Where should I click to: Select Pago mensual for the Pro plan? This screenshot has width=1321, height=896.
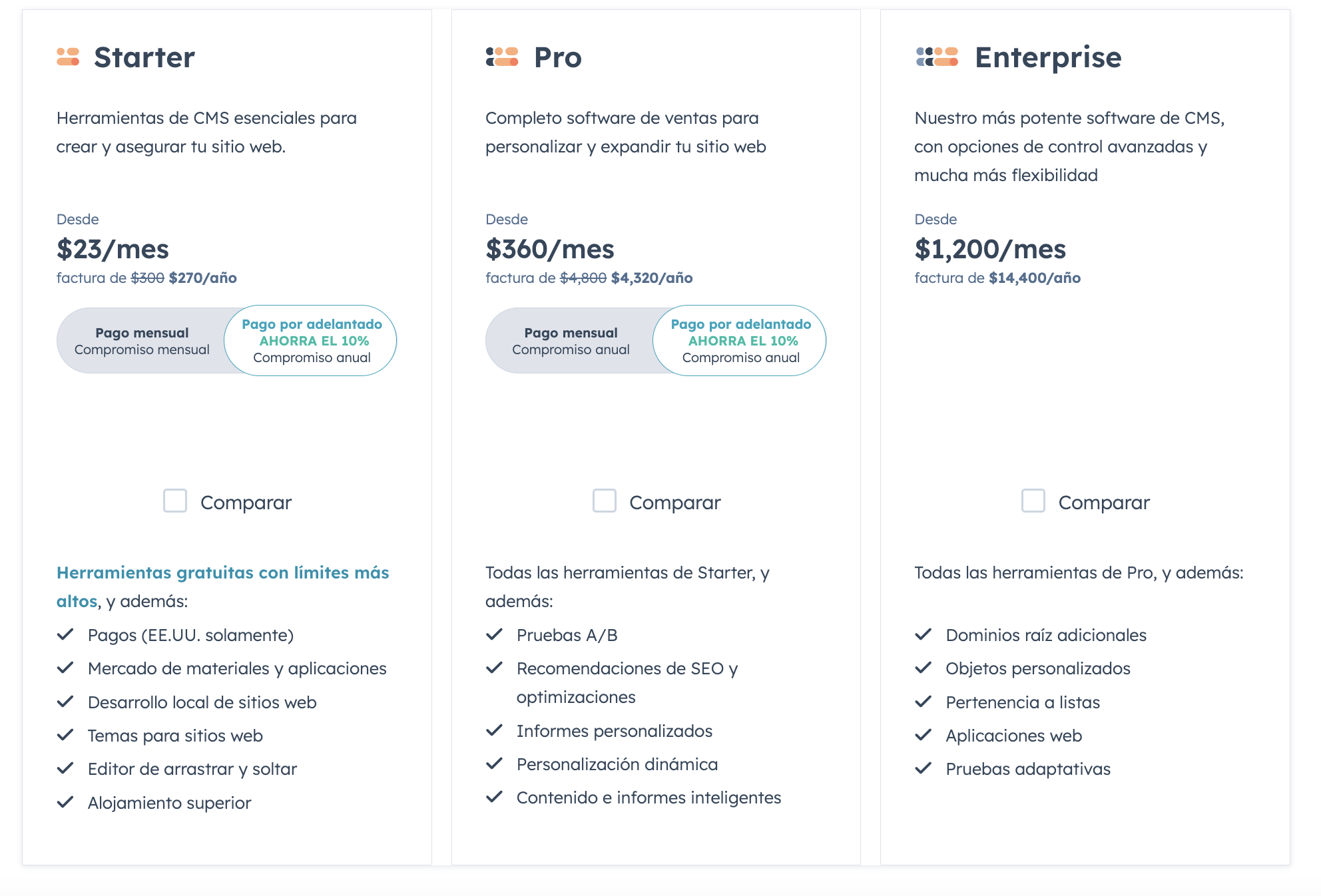pyautogui.click(x=571, y=340)
